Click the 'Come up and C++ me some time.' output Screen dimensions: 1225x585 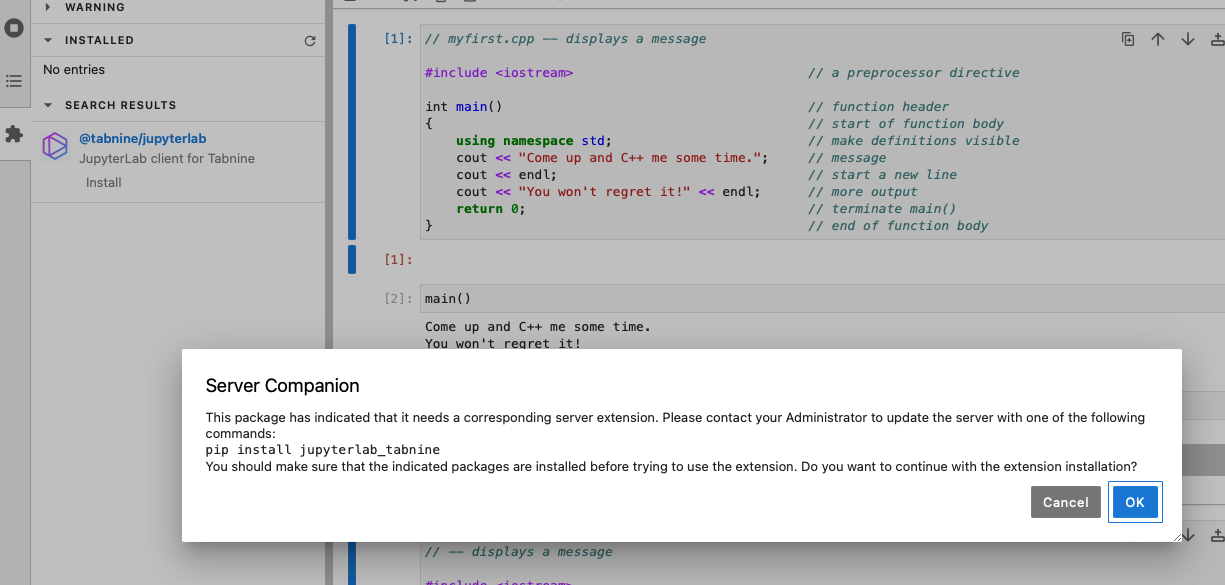click(x=538, y=327)
